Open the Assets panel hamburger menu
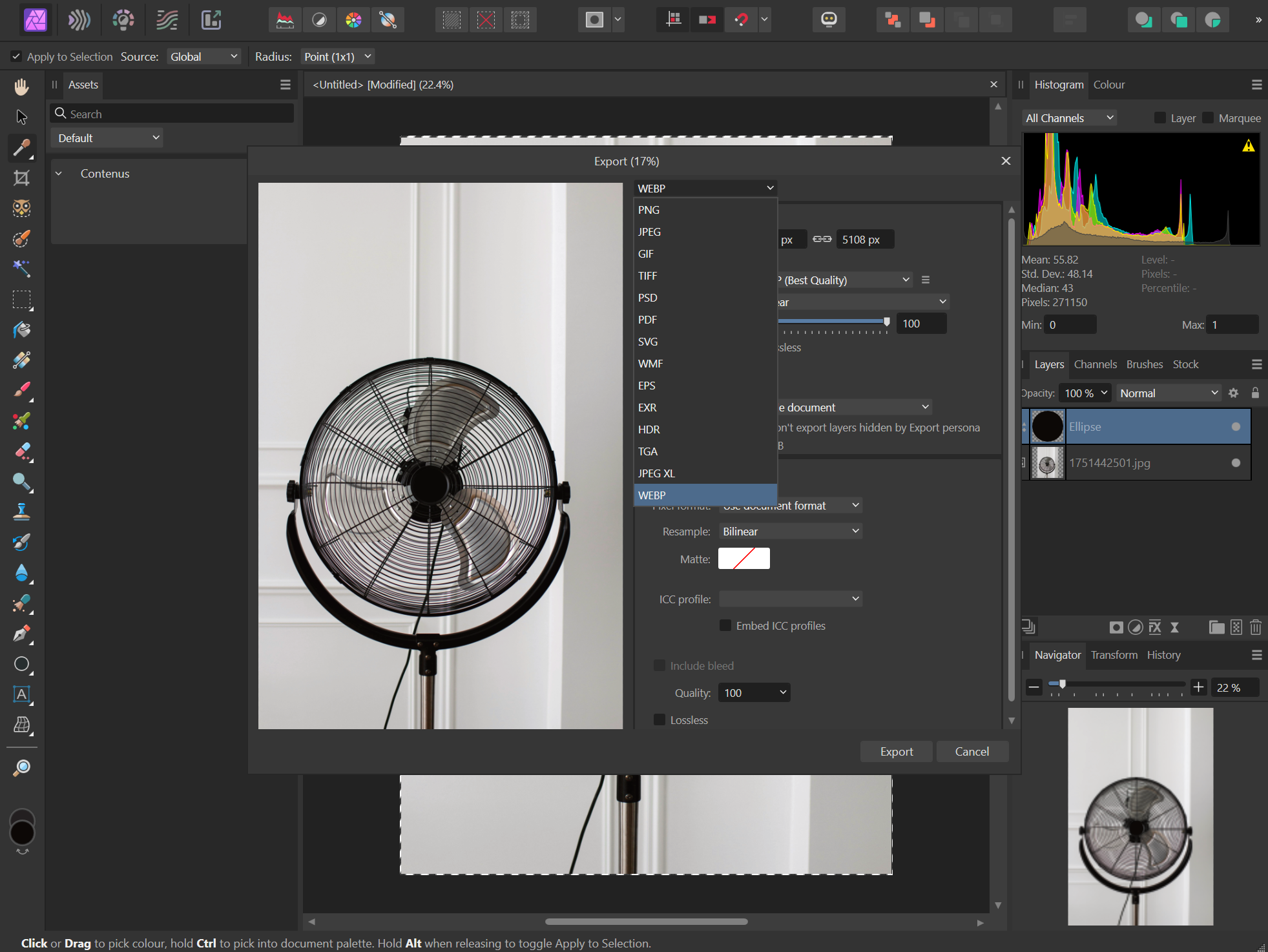Screen dimensions: 1268x952 pyautogui.click(x=285, y=85)
